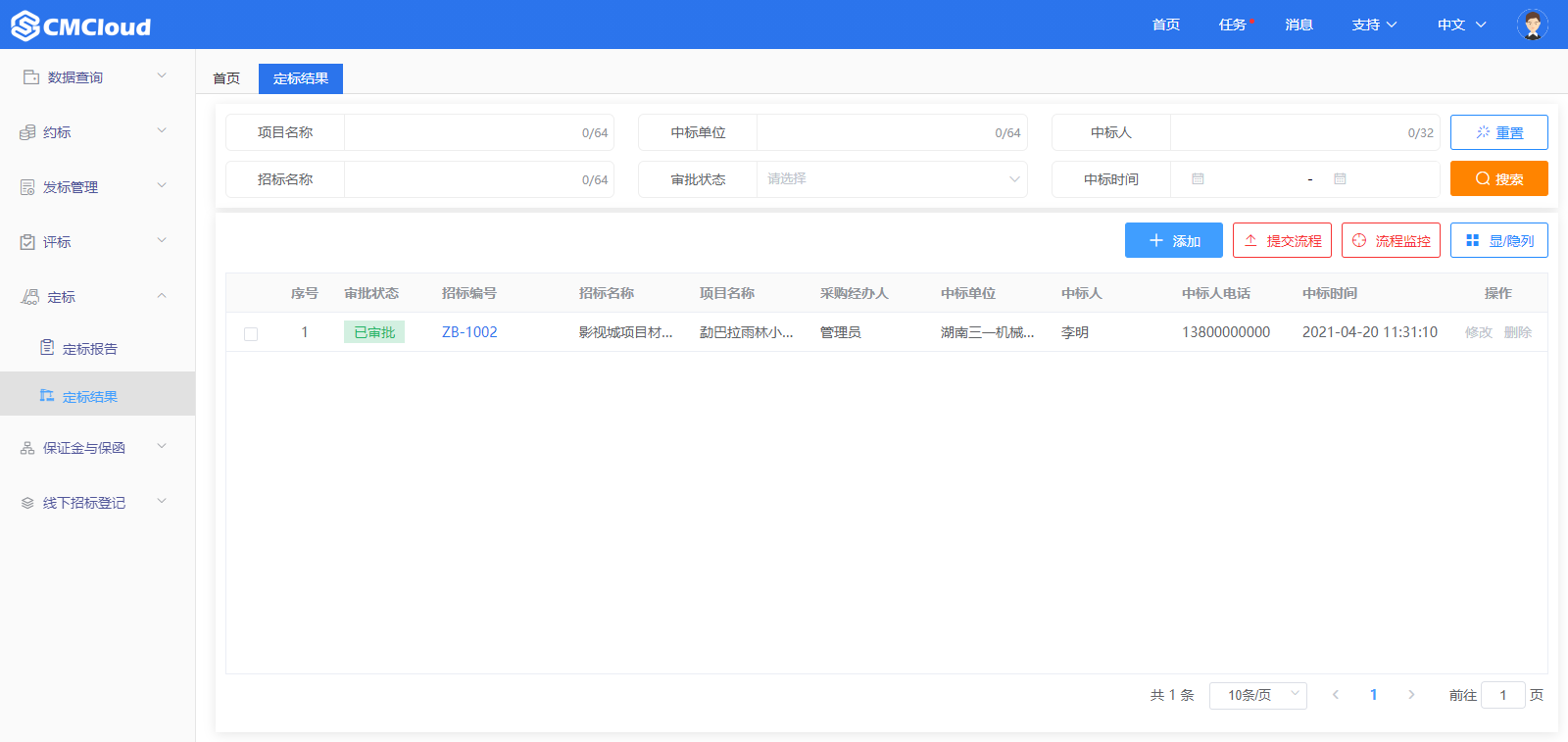Click the orange 搜索 button

pyautogui.click(x=1499, y=178)
